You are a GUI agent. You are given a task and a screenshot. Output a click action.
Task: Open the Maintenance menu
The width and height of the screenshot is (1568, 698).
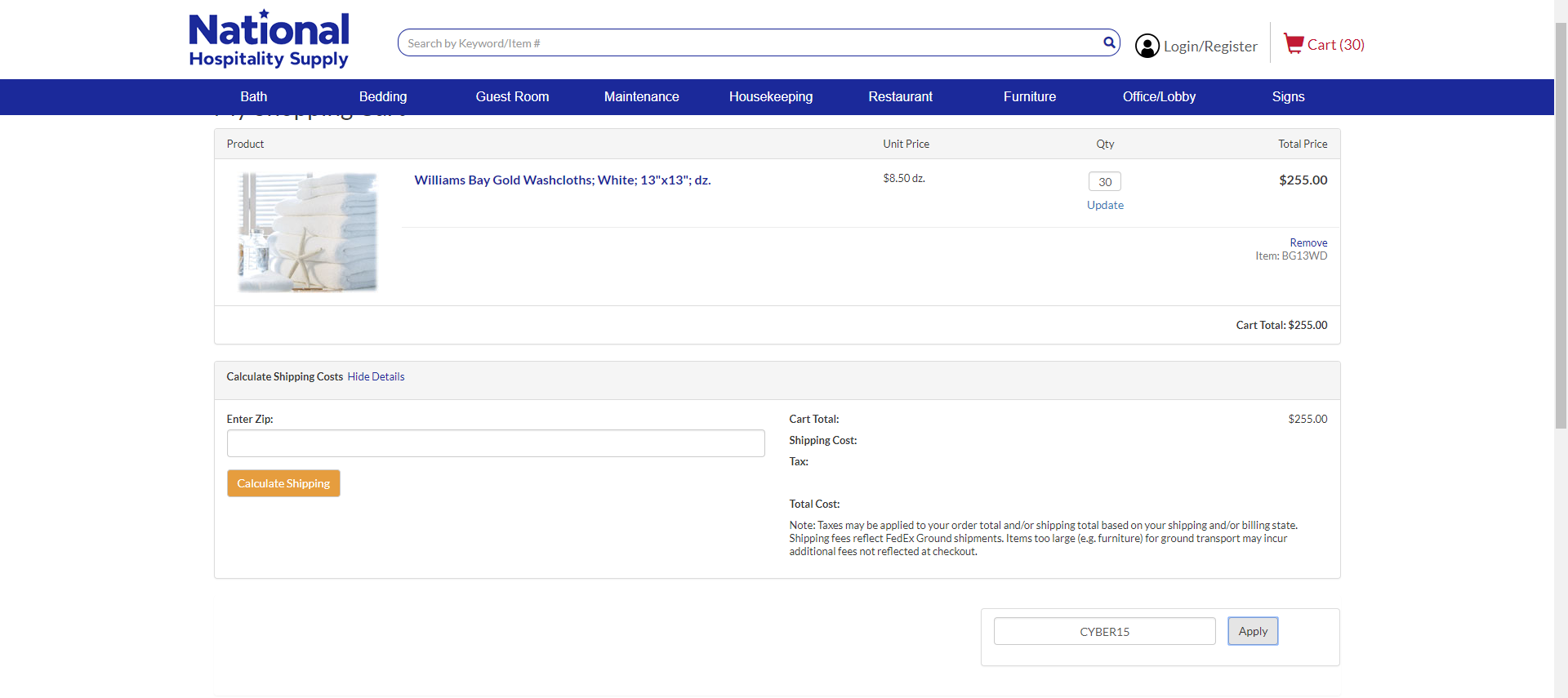(642, 96)
